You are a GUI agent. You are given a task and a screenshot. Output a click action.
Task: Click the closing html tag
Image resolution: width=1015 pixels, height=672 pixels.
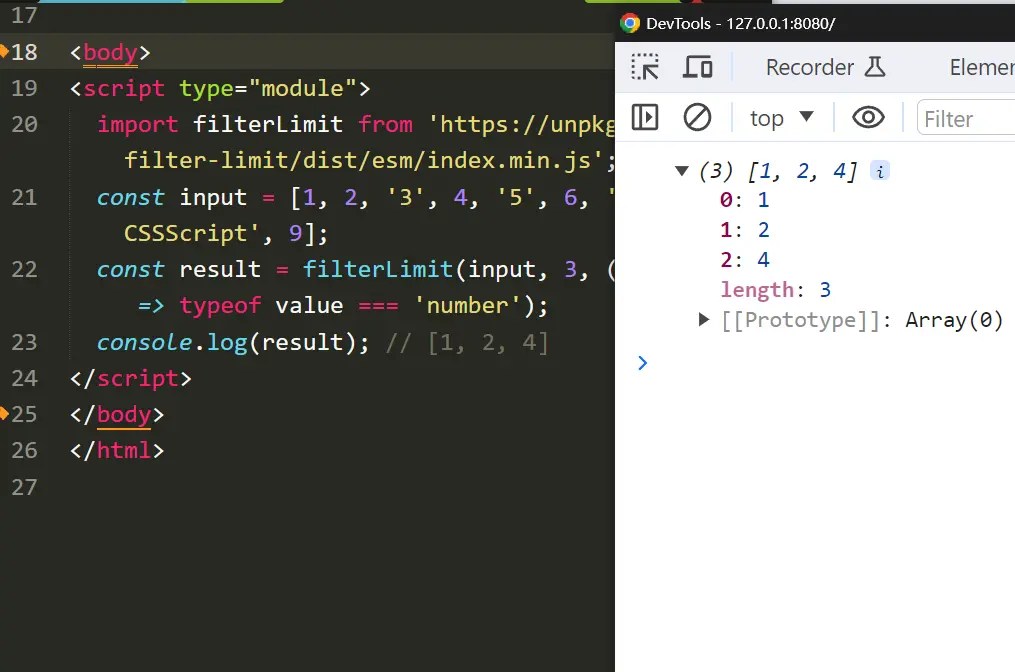point(117,450)
